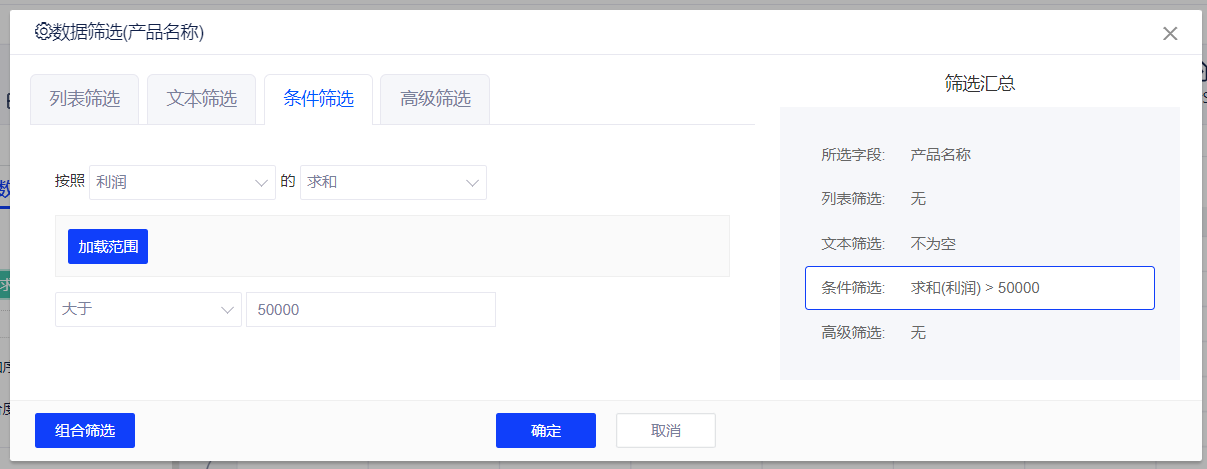The height and width of the screenshot is (469, 1207).
Task: Open the 文本筛选 tab
Action: (202, 99)
